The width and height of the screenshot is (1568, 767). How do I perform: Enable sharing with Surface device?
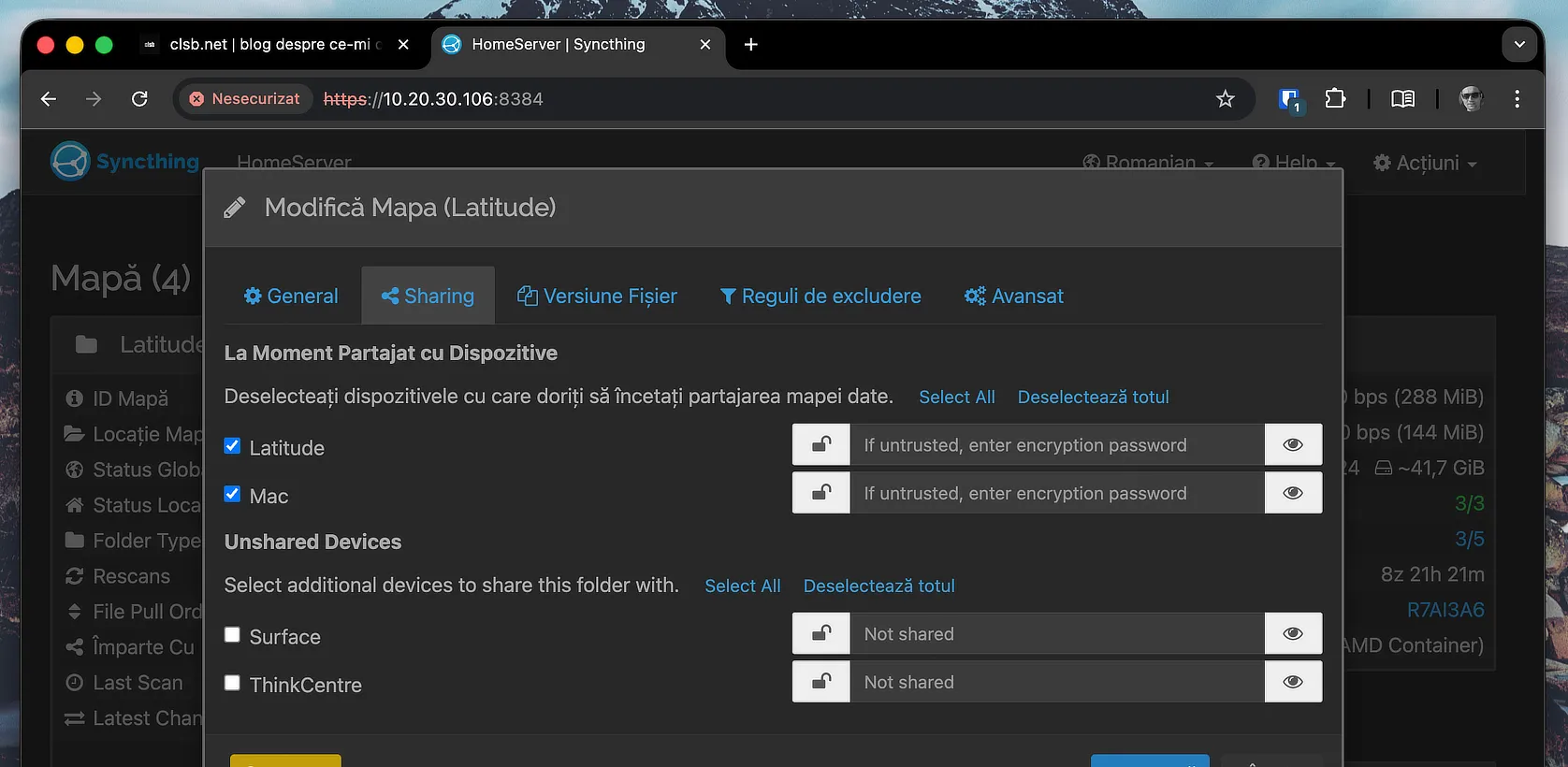point(233,635)
